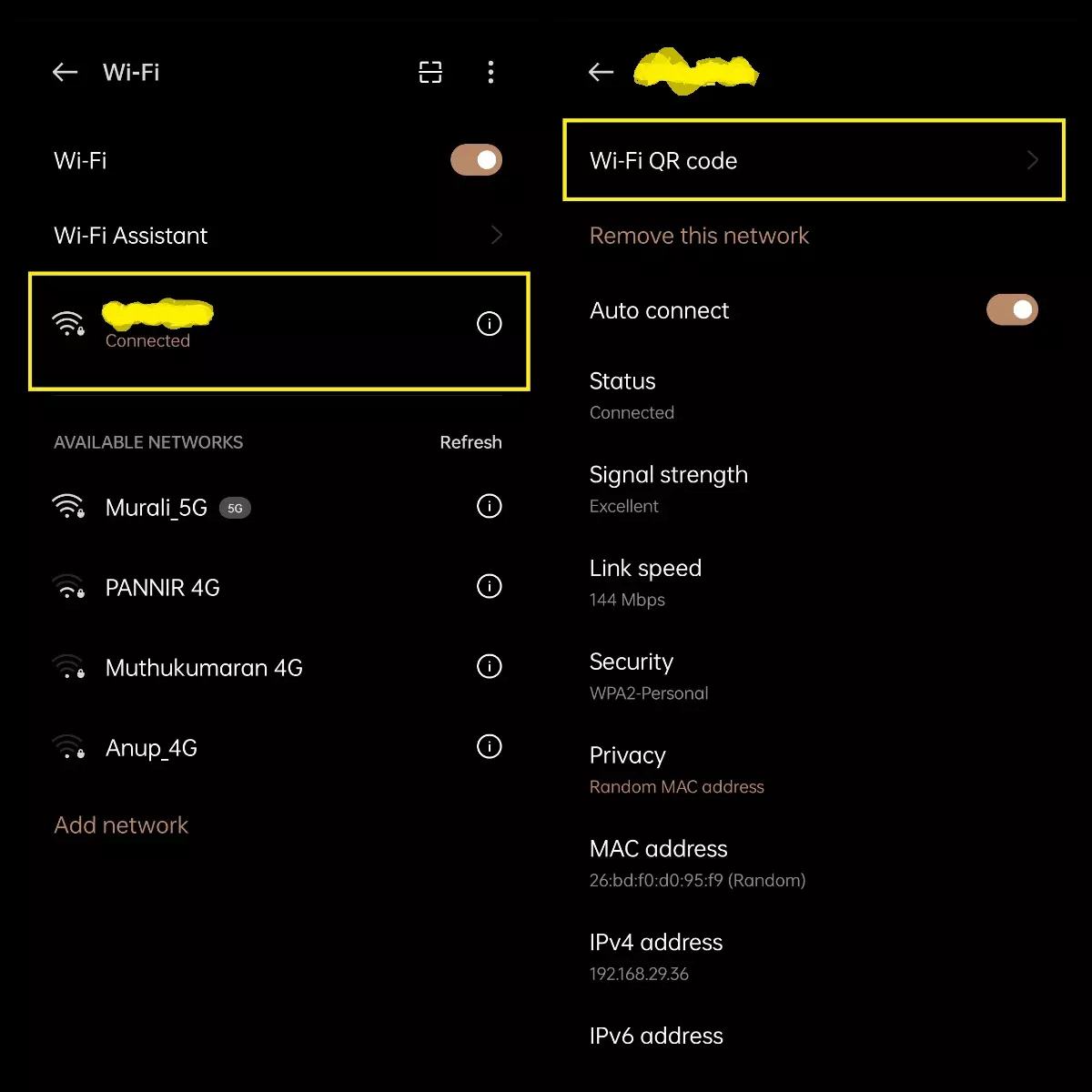Tap Add network link
1092x1092 pixels.
121,825
